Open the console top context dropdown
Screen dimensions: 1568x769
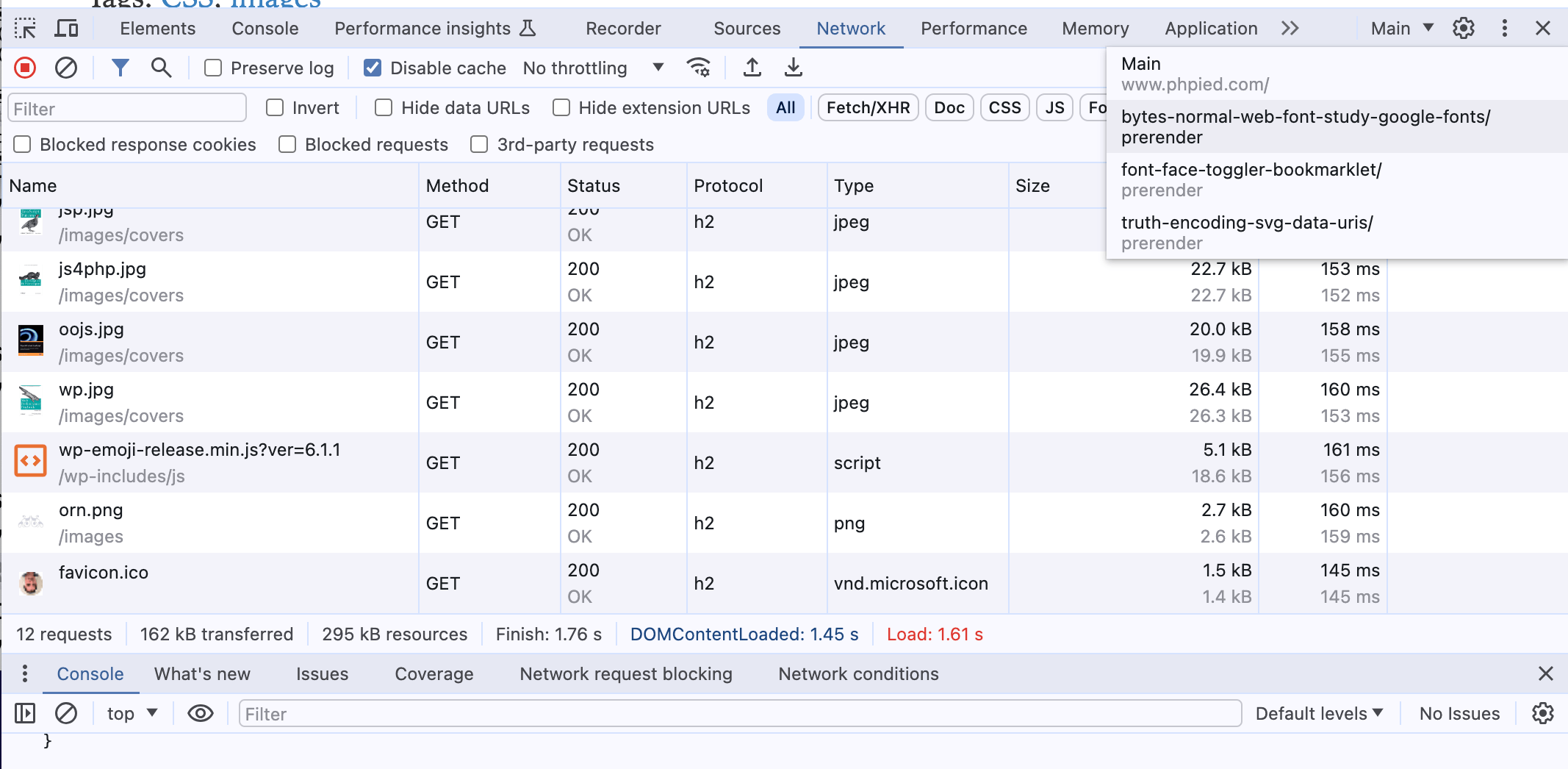click(132, 714)
